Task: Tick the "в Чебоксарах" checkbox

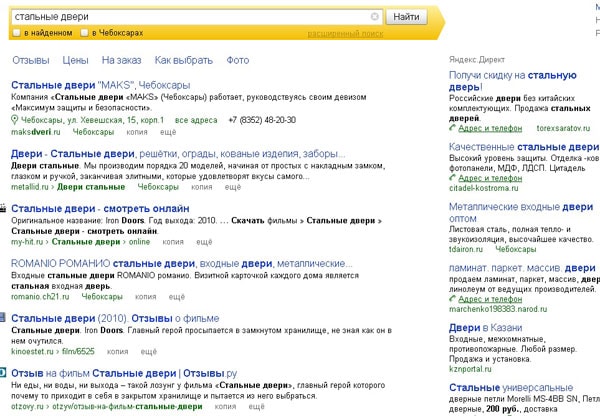Action: coord(84,33)
